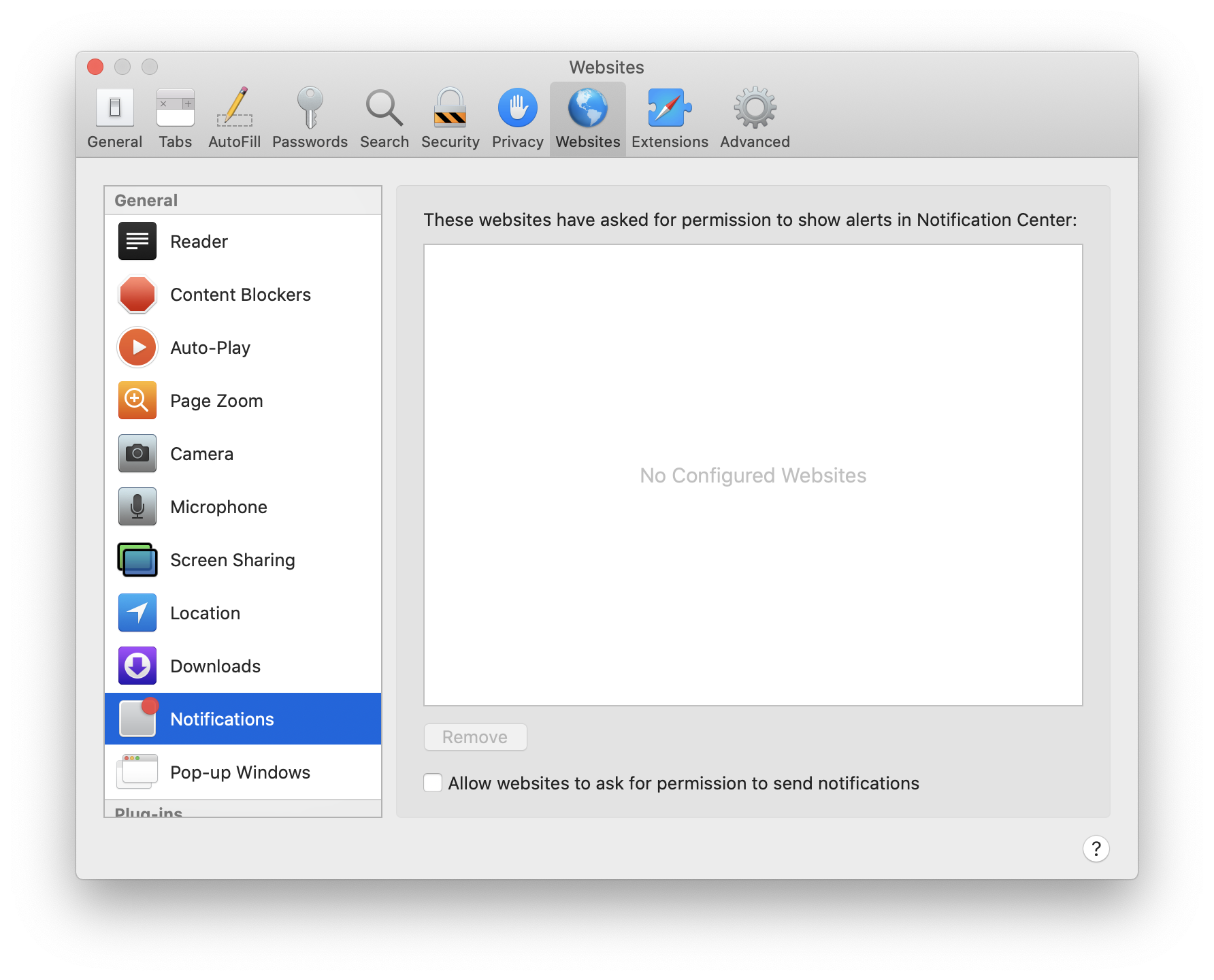The height and width of the screenshot is (980, 1214).
Task: Select Content Blockers in the sidebar
Action: point(243,295)
